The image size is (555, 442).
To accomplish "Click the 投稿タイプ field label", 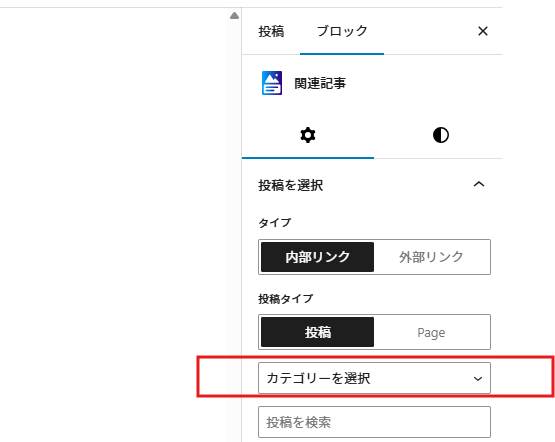I will point(286,299).
